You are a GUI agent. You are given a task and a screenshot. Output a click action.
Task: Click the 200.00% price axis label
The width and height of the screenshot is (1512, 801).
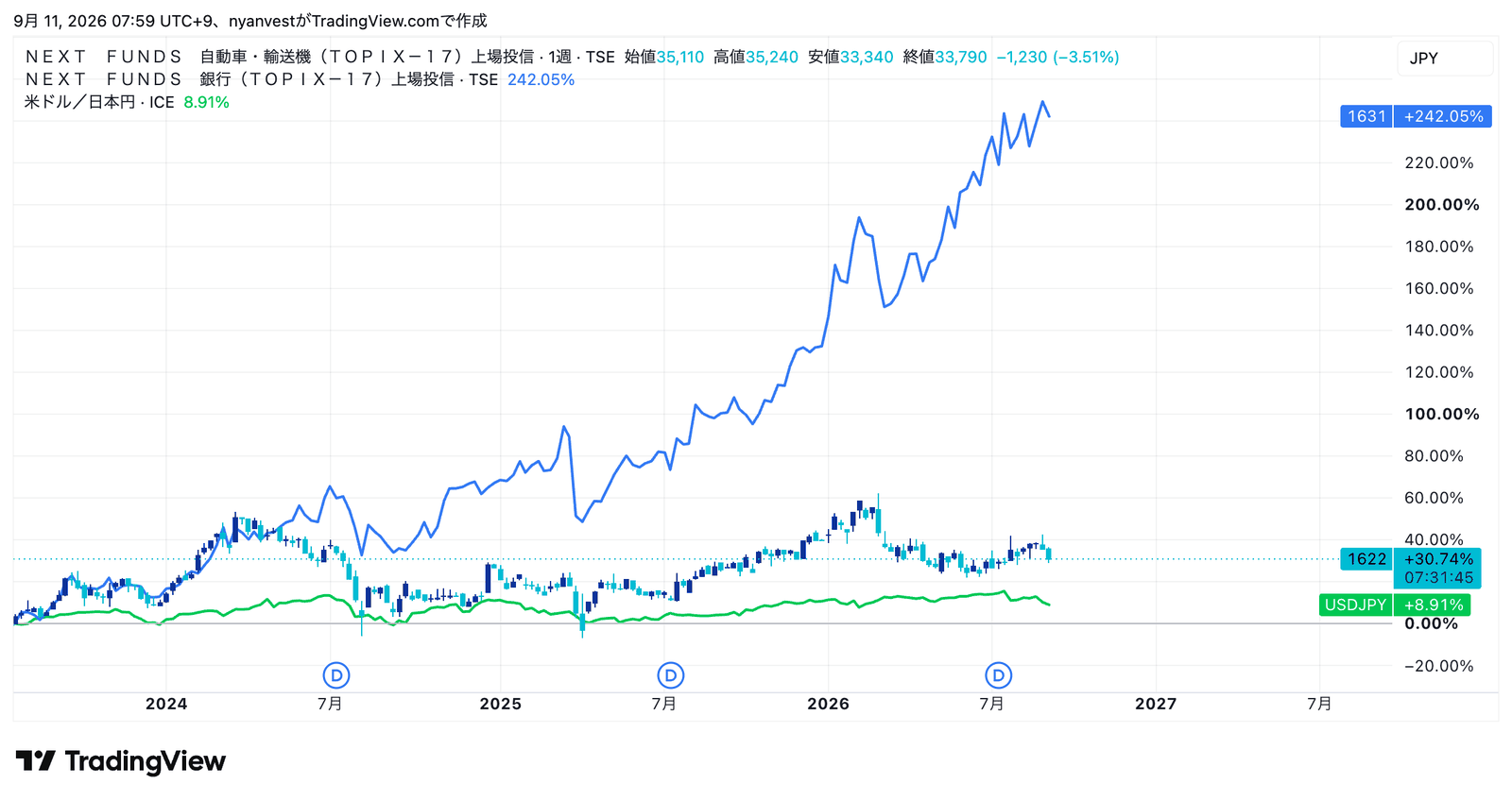[1442, 205]
